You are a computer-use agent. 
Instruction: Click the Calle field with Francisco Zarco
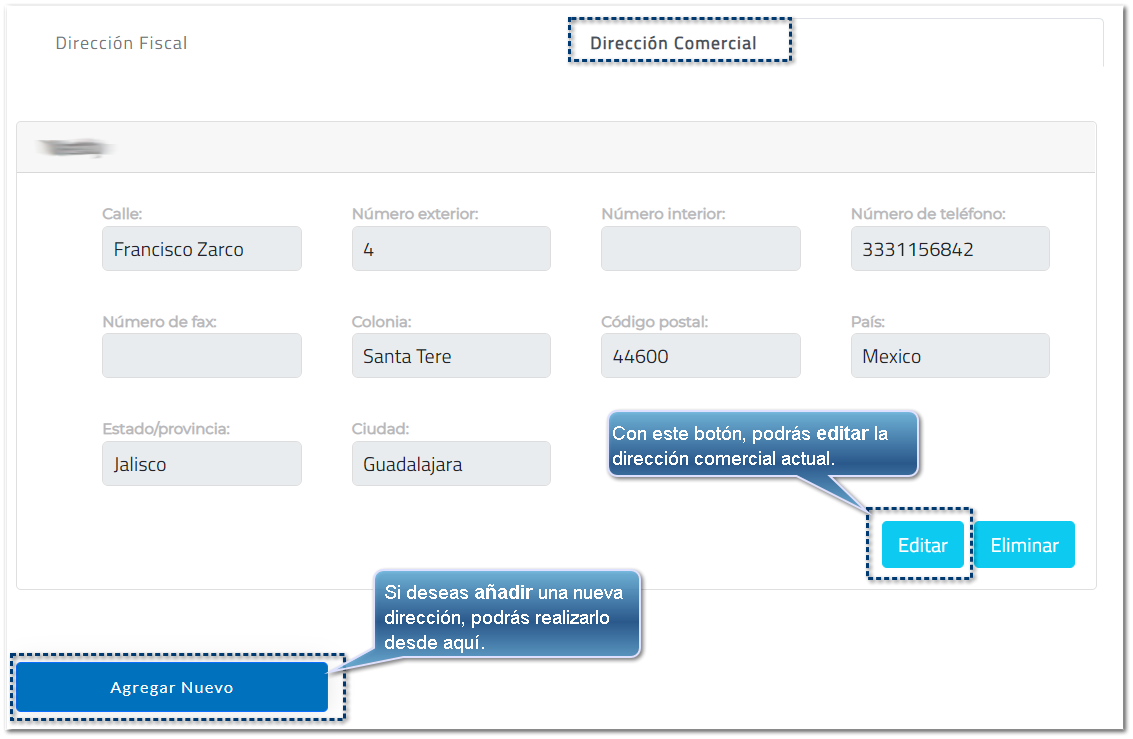pyautogui.click(x=201, y=249)
